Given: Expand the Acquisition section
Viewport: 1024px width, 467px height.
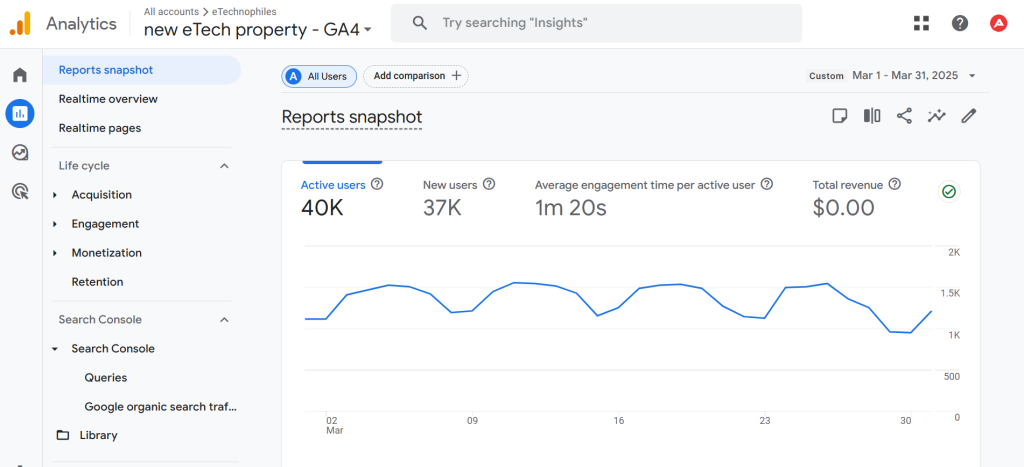Looking at the screenshot, I should coord(101,195).
